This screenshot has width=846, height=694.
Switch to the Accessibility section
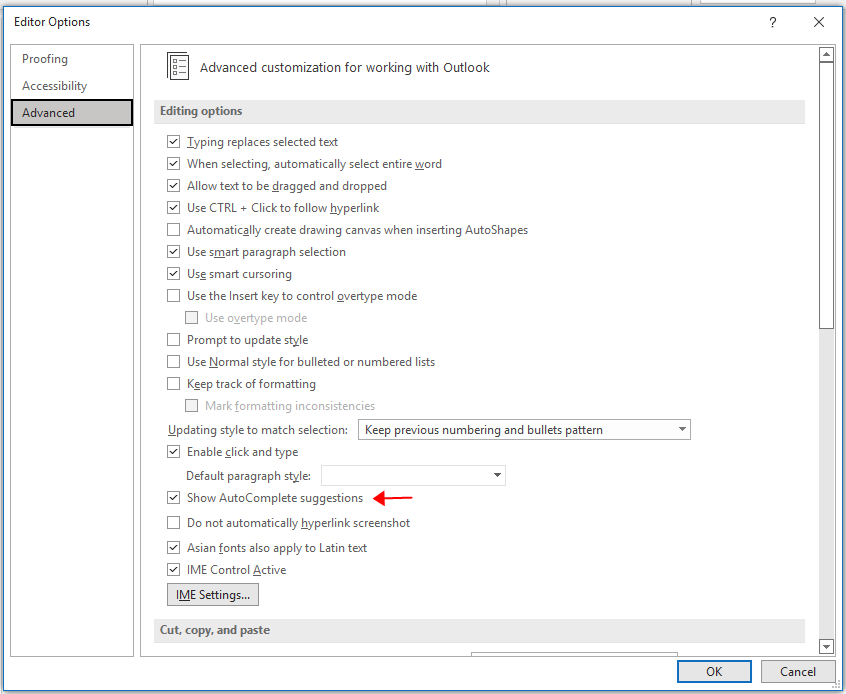point(54,86)
